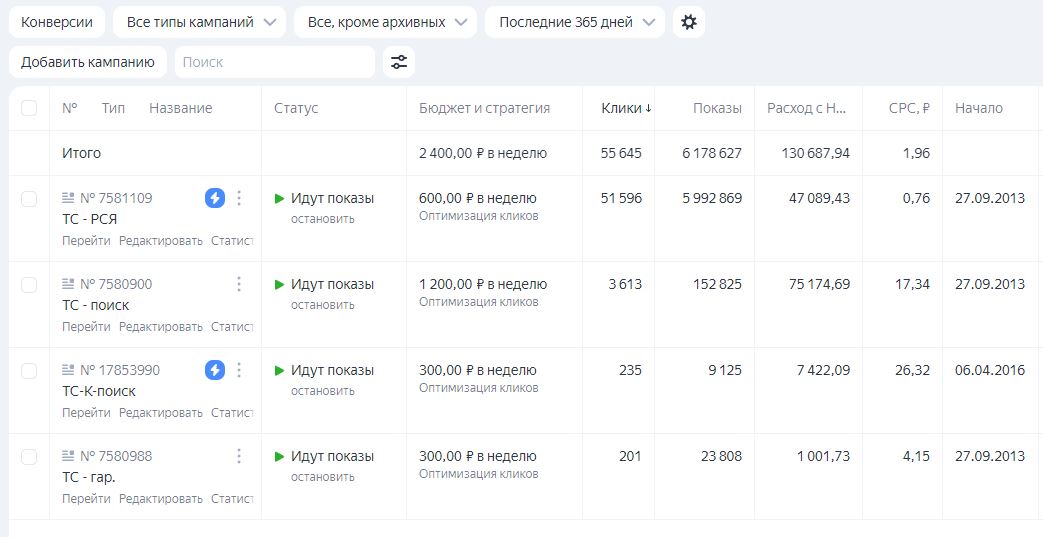This screenshot has width=1043, height=537.
Task: Focus the Поиск search field
Action: (274, 62)
